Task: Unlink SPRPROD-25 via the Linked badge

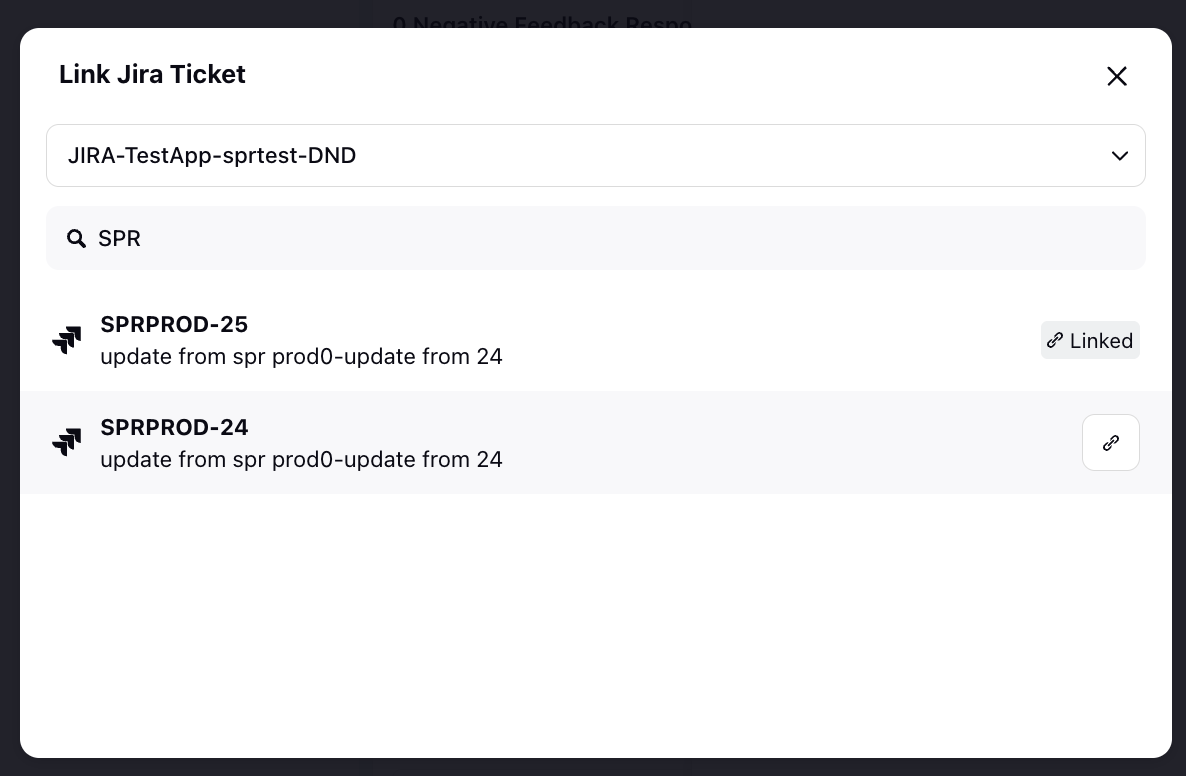Action: click(1090, 340)
